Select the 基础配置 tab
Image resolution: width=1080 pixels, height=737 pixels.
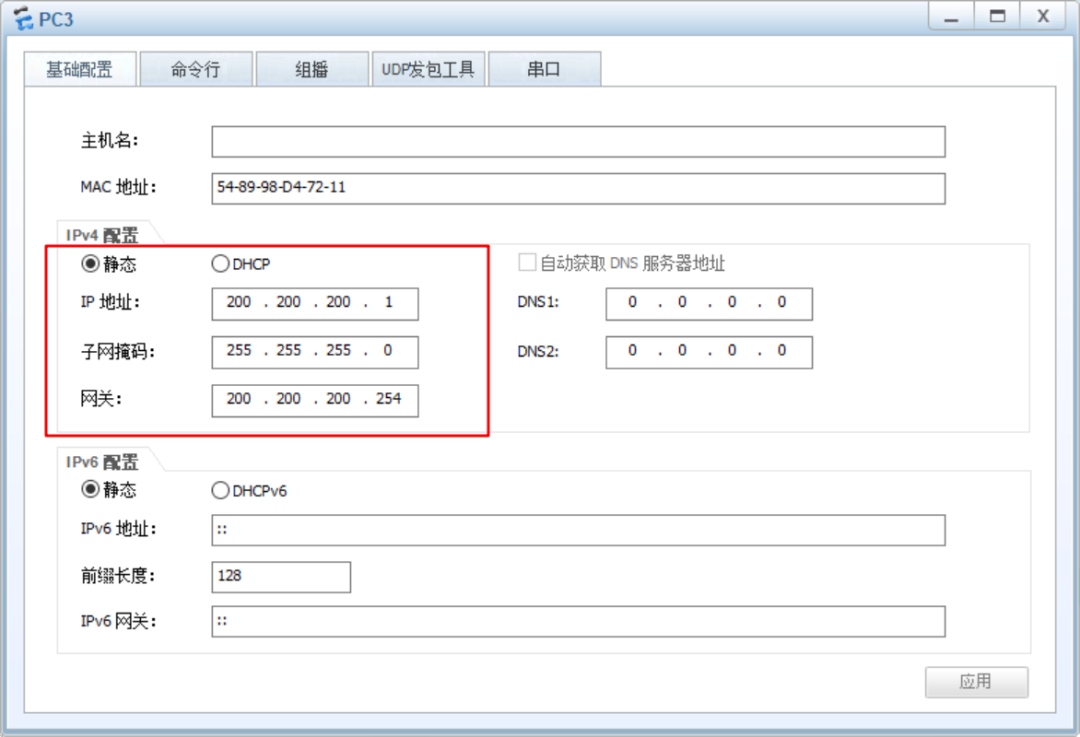click(x=79, y=70)
